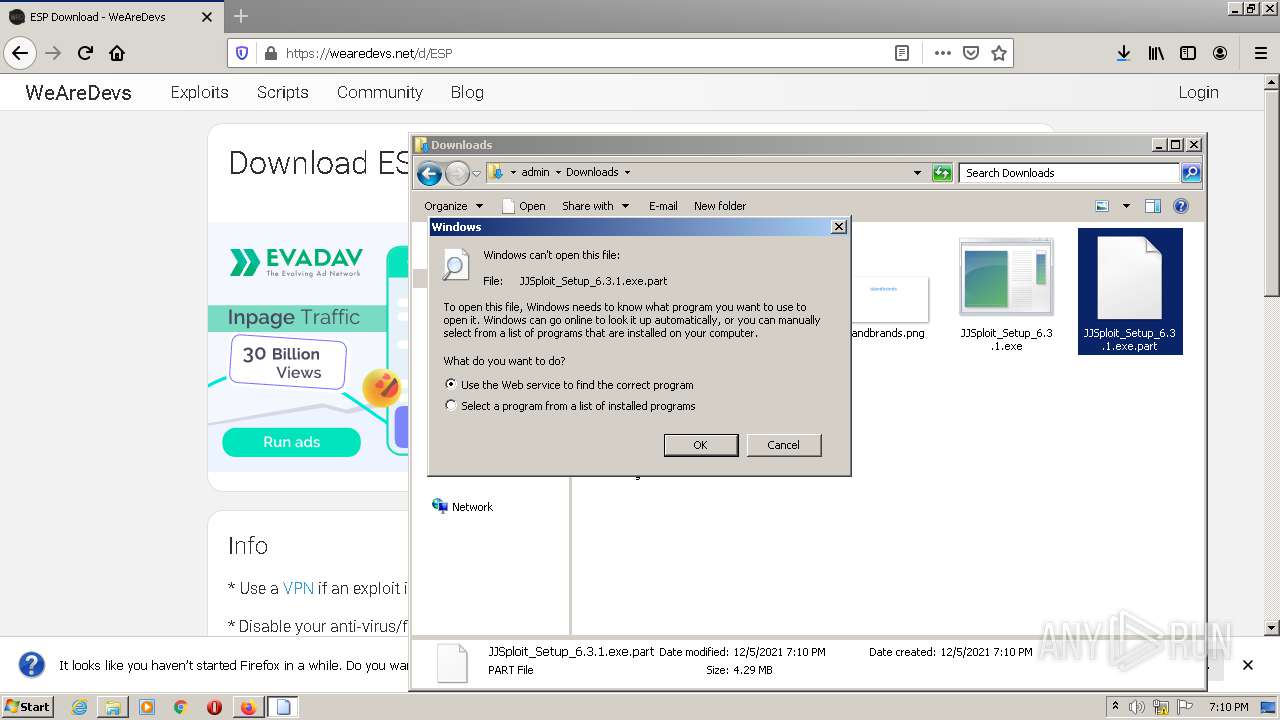This screenshot has height=720, width=1280.
Task: Click the Search Downloads field
Action: (1069, 173)
